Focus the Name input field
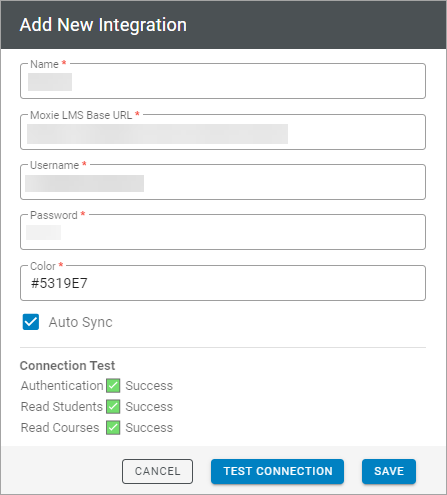 pos(223,81)
